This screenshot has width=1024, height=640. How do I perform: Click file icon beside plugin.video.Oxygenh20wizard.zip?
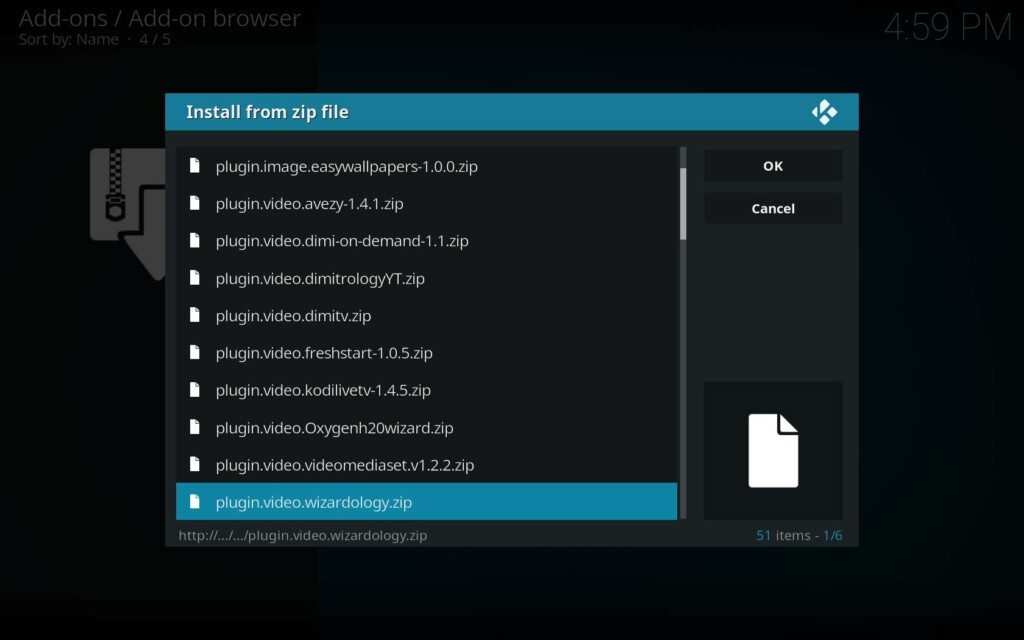tap(195, 427)
